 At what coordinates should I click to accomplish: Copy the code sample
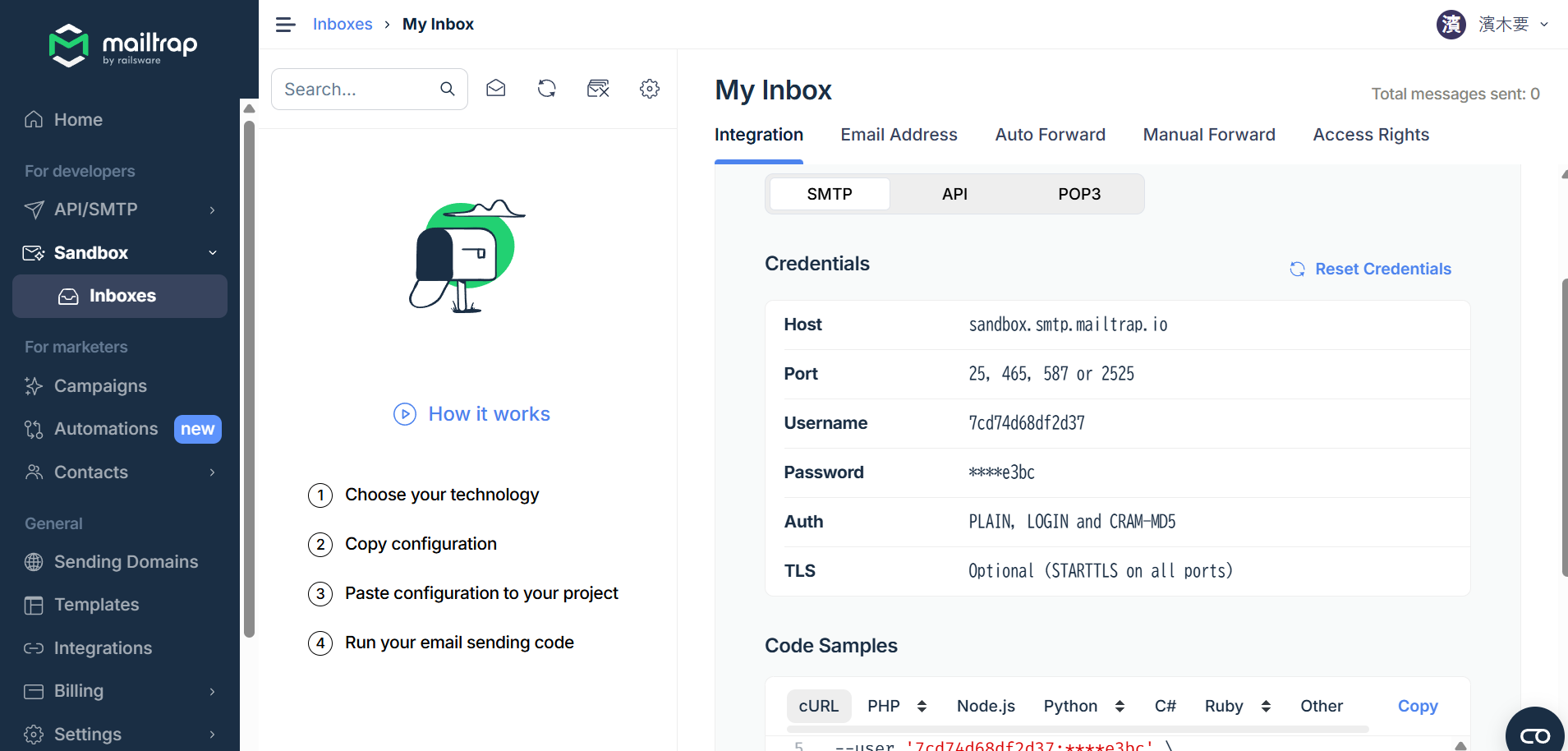tap(1417, 706)
